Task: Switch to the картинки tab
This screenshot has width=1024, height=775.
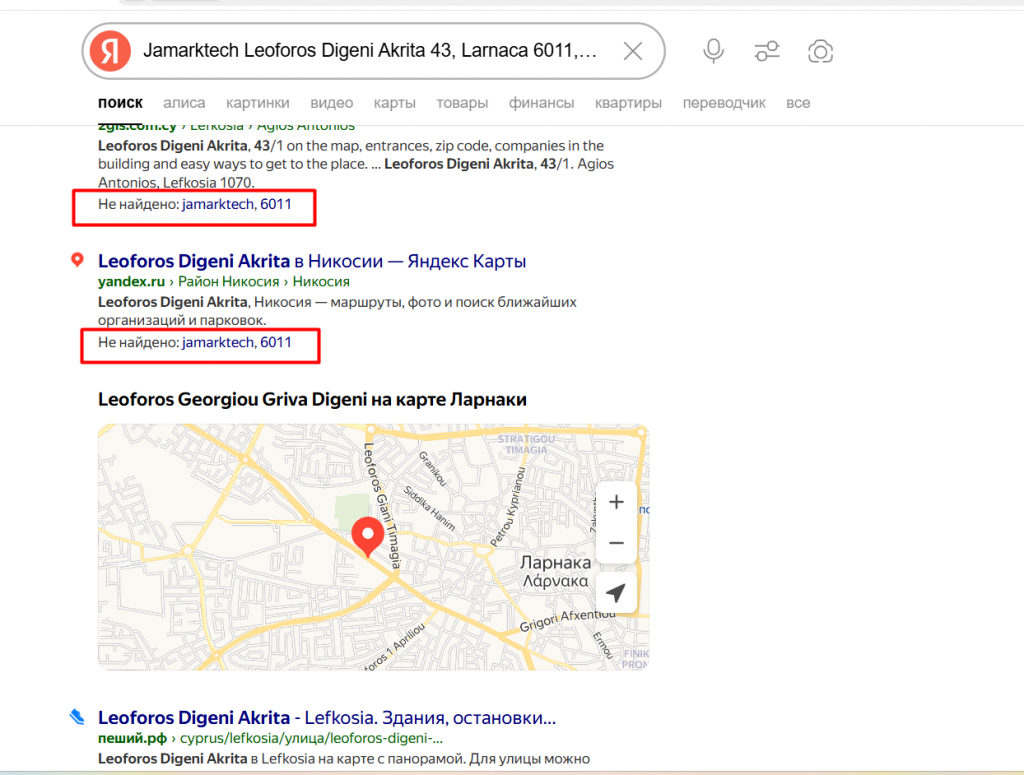Action: click(x=257, y=103)
